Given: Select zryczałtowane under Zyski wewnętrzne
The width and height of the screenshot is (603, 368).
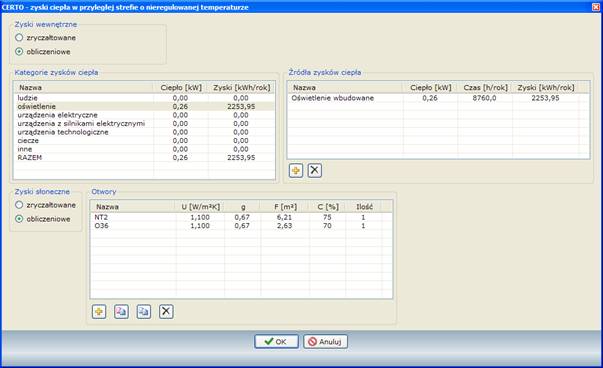Looking at the screenshot, I should coord(46,38).
